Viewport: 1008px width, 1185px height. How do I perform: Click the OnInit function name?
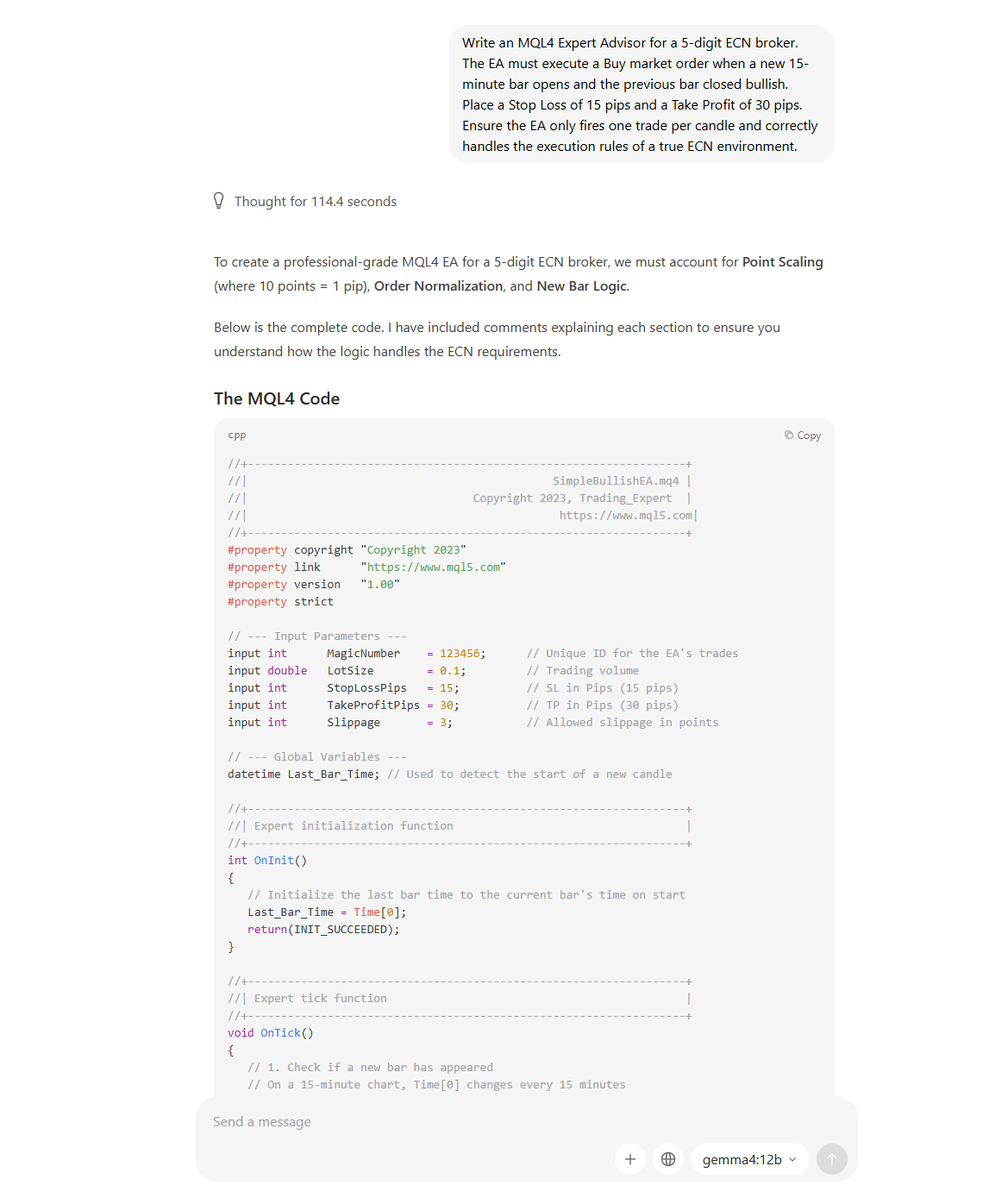tap(274, 861)
